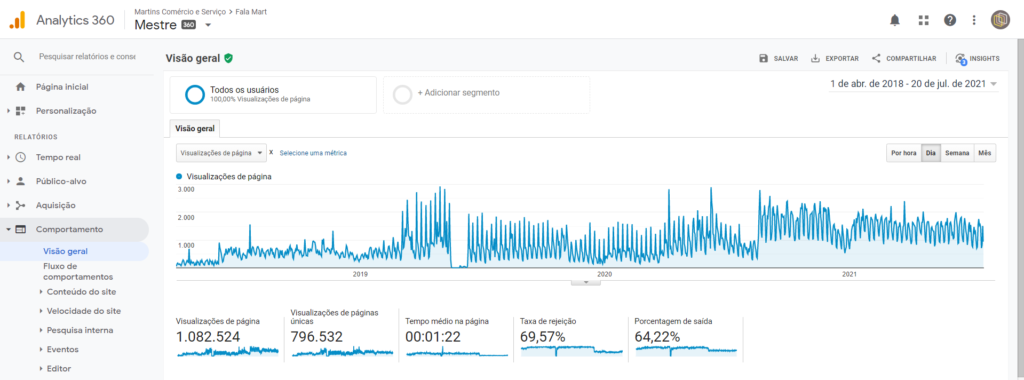Click the Fala Mart breadcrumb

click(251, 12)
